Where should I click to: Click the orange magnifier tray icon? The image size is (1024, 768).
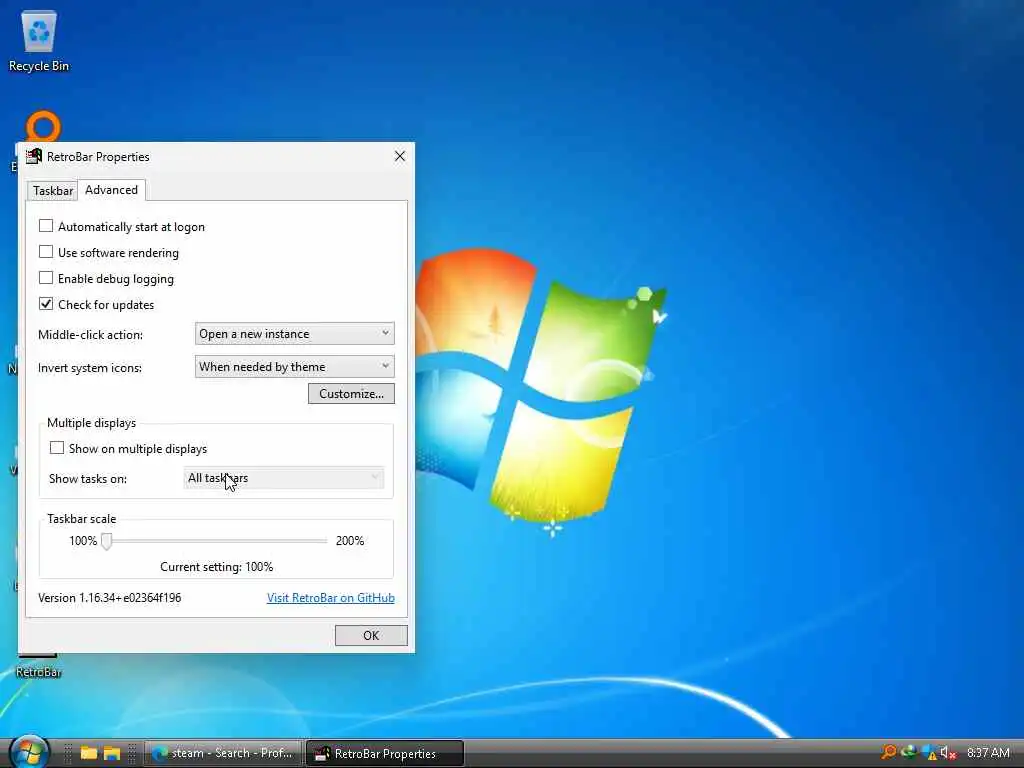coord(888,752)
